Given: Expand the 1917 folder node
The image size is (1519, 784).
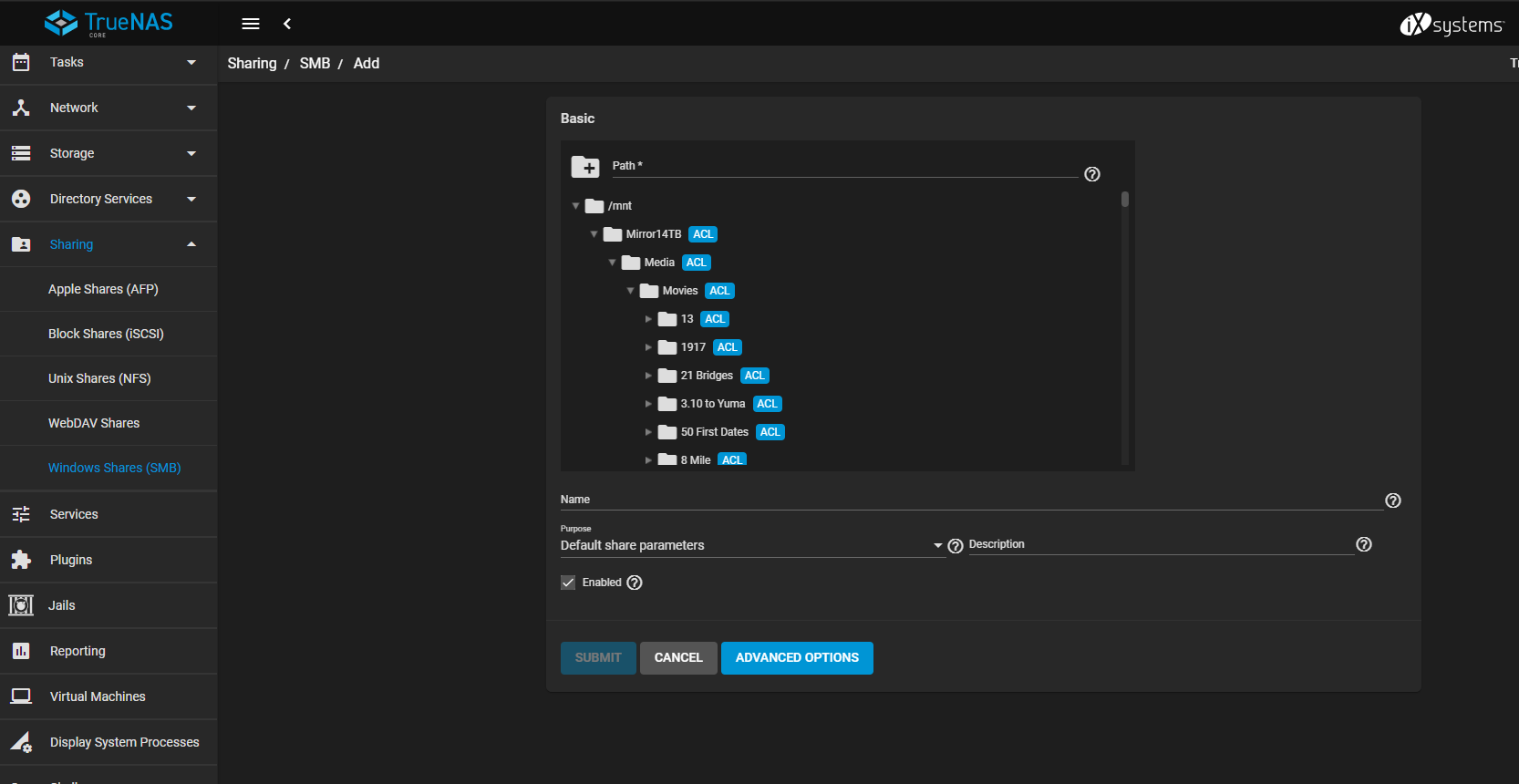Looking at the screenshot, I should point(648,347).
